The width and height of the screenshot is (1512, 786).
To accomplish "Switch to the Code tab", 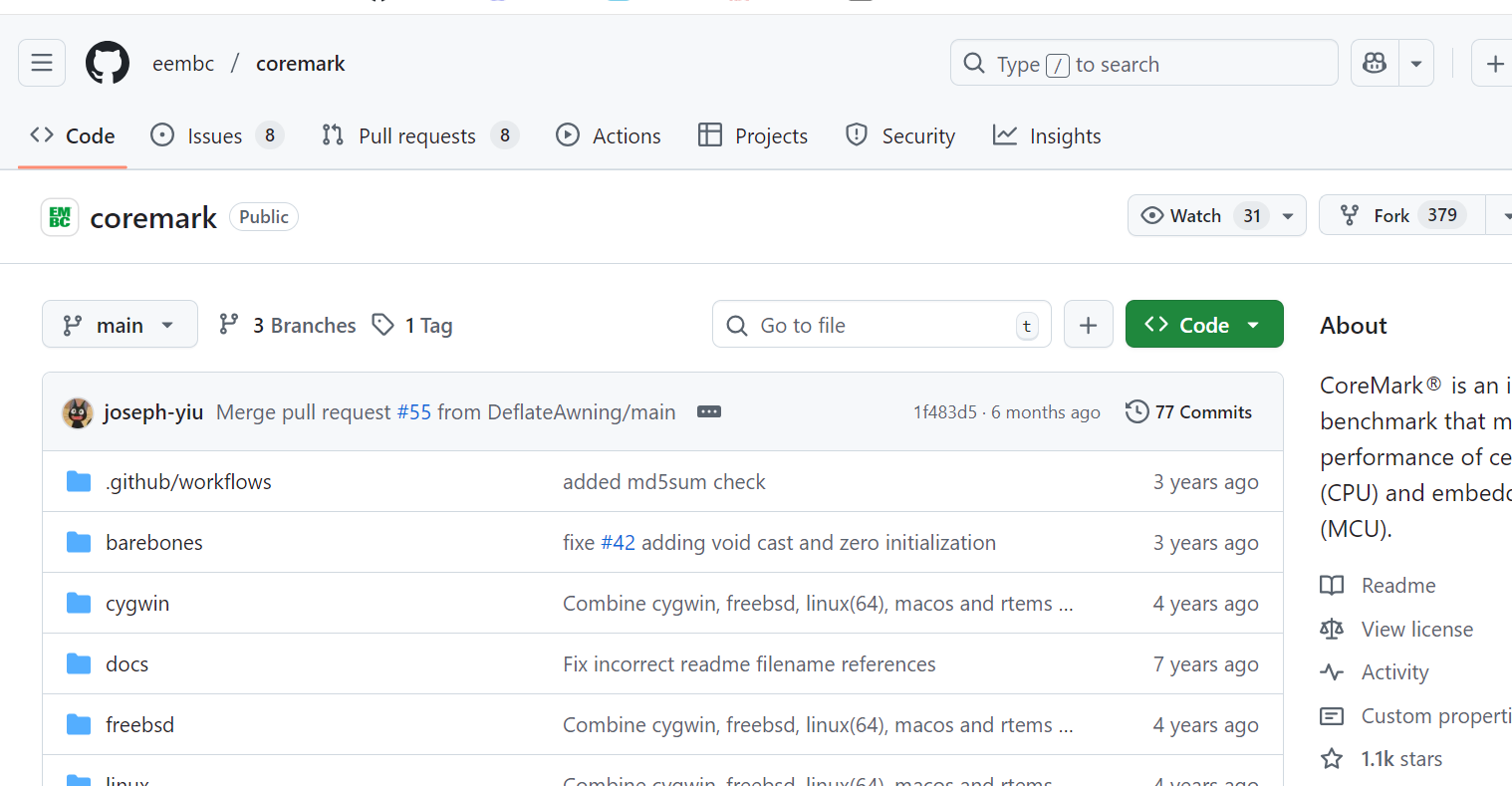I will tap(73, 135).
